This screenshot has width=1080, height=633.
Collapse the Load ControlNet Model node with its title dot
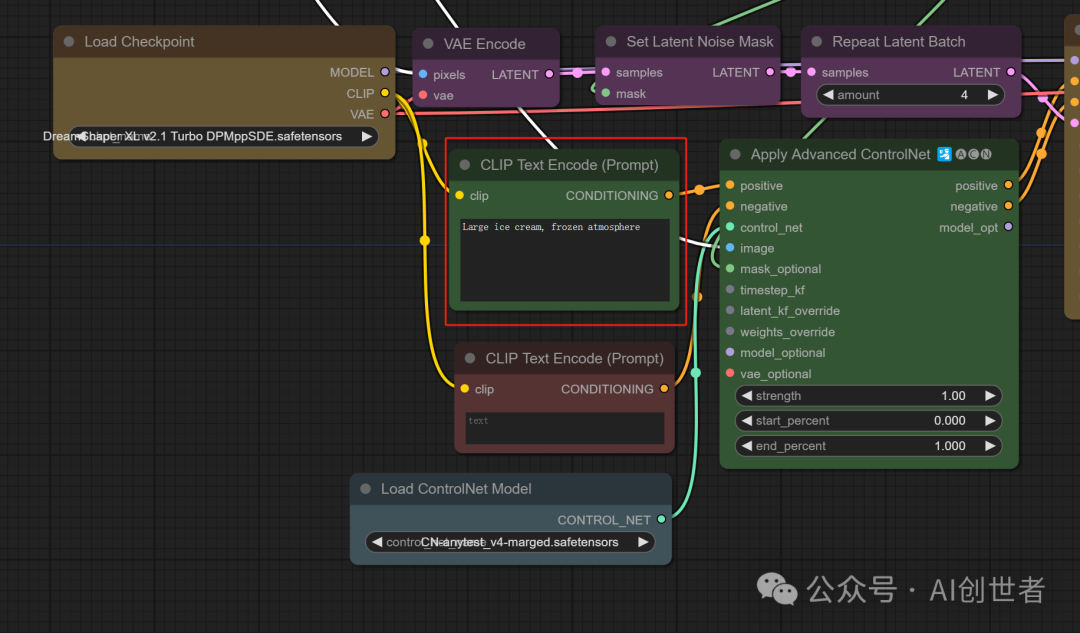click(x=366, y=489)
